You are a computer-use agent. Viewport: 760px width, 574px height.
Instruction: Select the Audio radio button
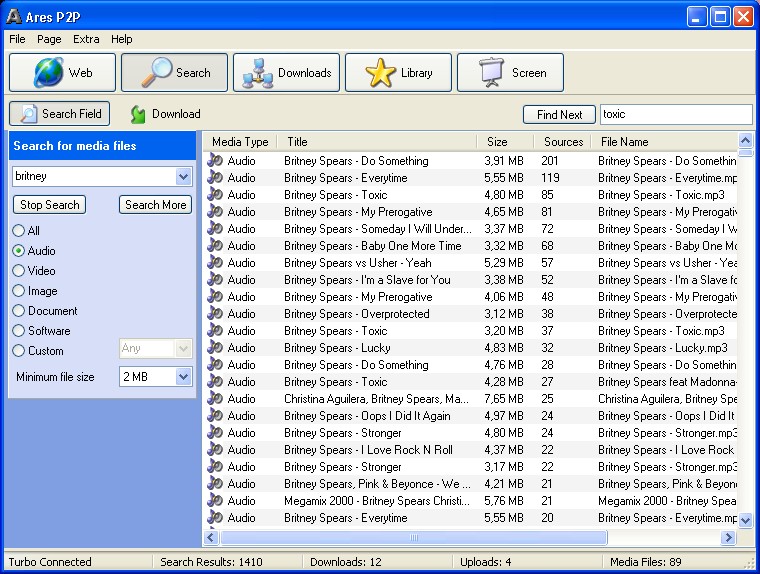click(x=18, y=251)
